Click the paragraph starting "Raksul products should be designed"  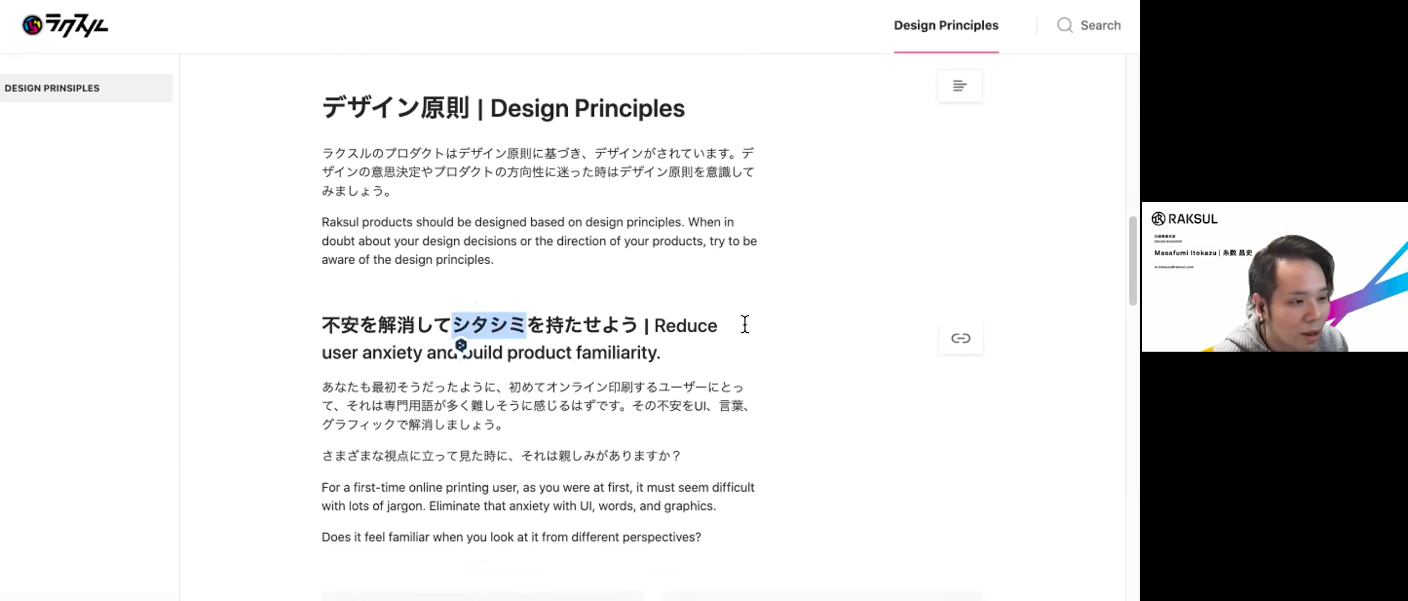pyautogui.click(x=539, y=241)
